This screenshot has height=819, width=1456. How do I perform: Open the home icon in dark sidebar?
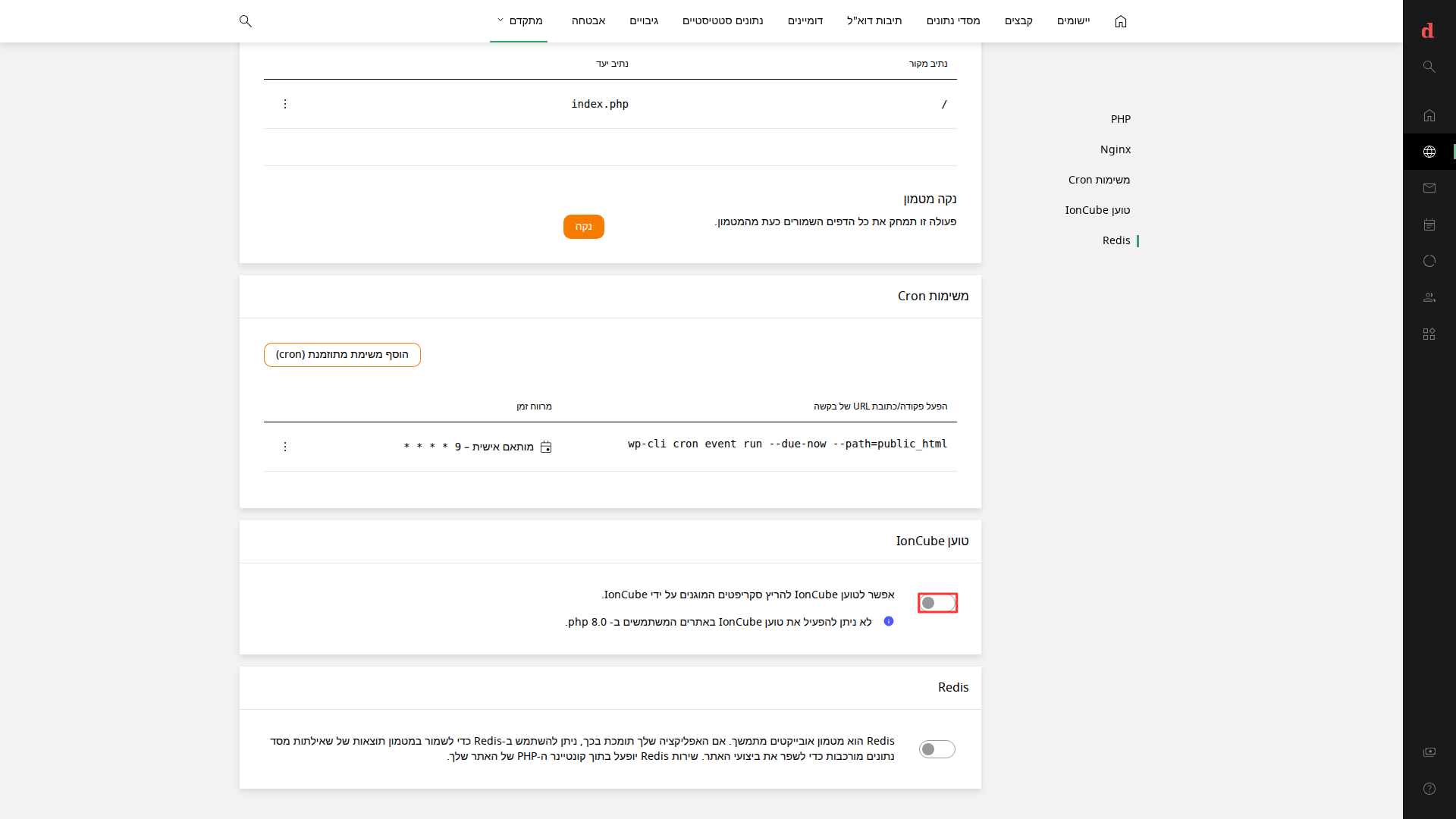1429,115
